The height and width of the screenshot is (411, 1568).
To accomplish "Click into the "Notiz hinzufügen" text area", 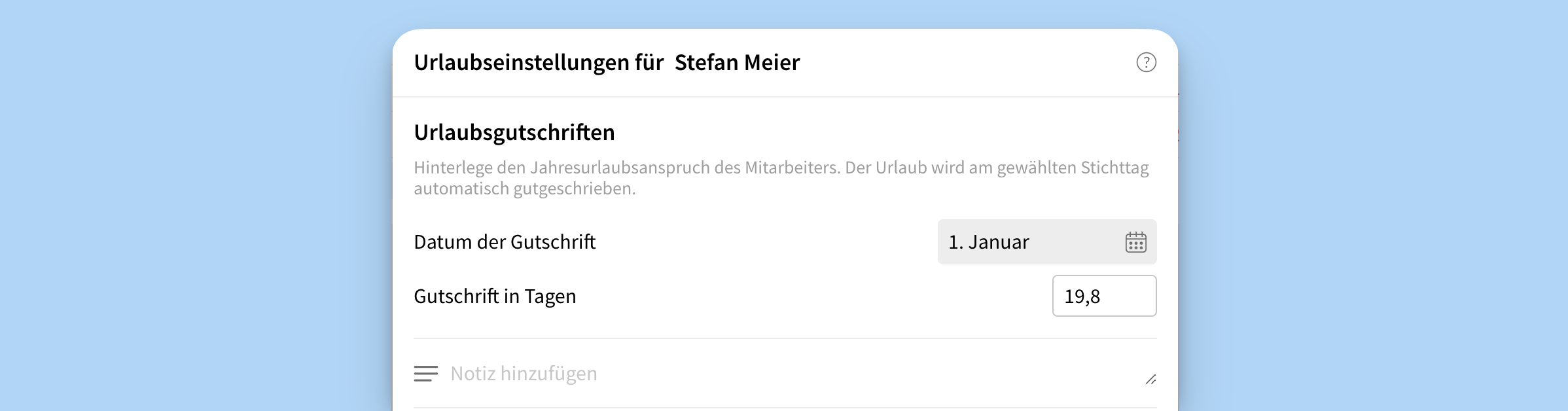I will click(785, 374).
